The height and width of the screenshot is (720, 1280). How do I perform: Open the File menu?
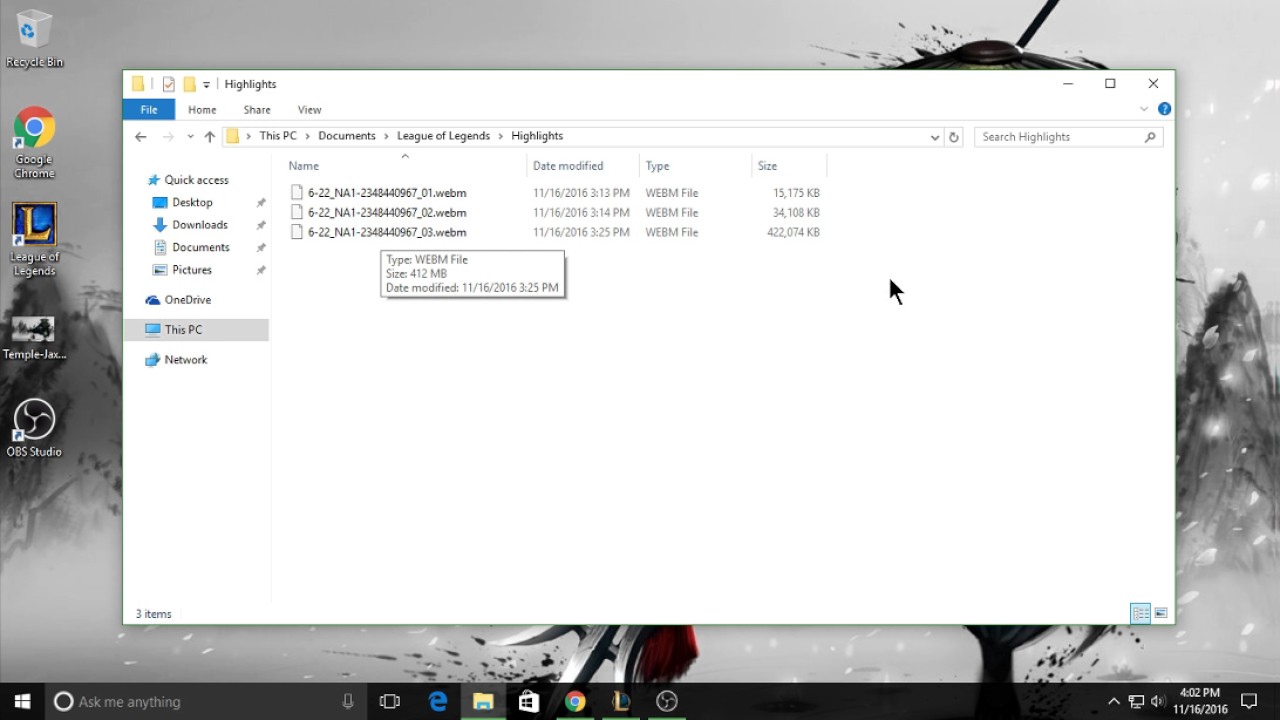[148, 109]
